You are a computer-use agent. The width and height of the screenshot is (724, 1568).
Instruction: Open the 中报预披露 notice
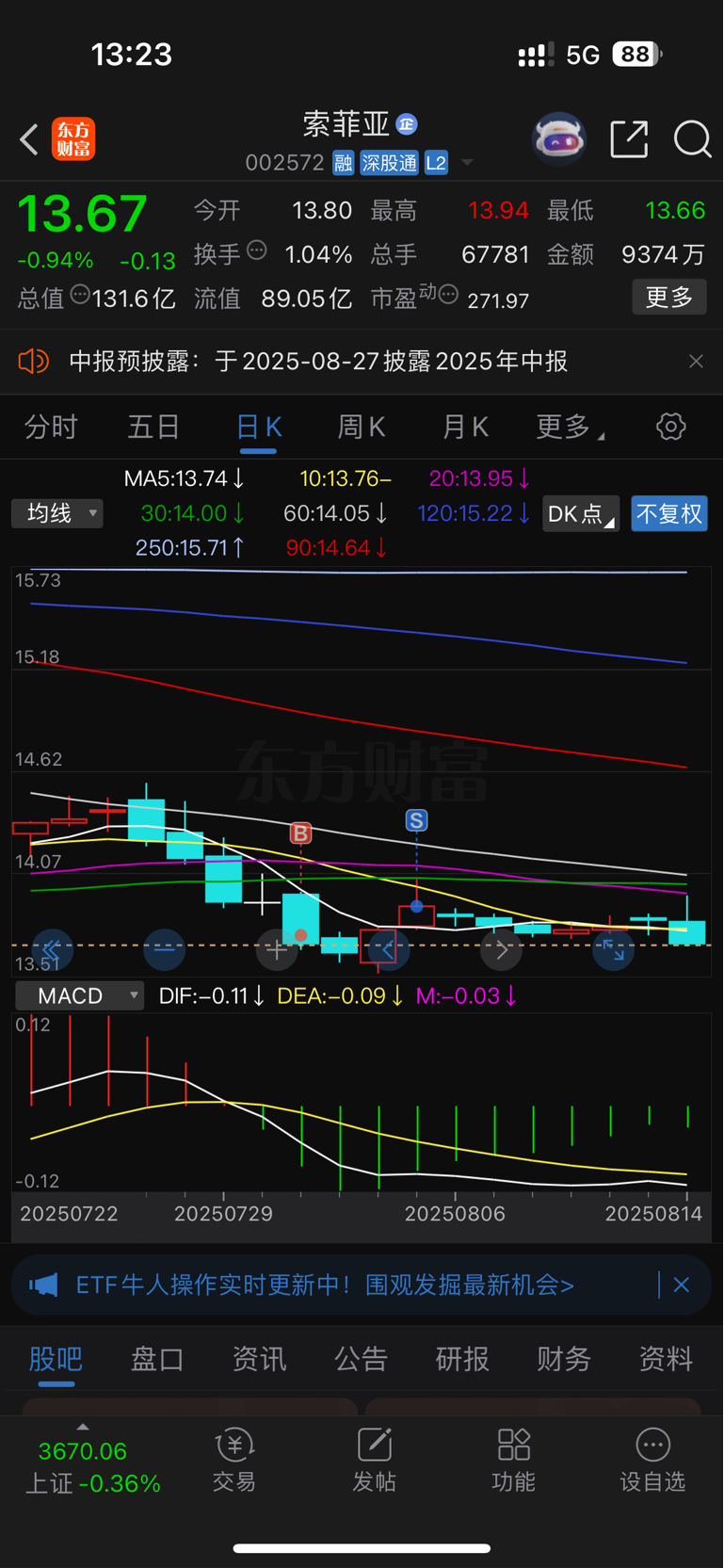point(318,362)
